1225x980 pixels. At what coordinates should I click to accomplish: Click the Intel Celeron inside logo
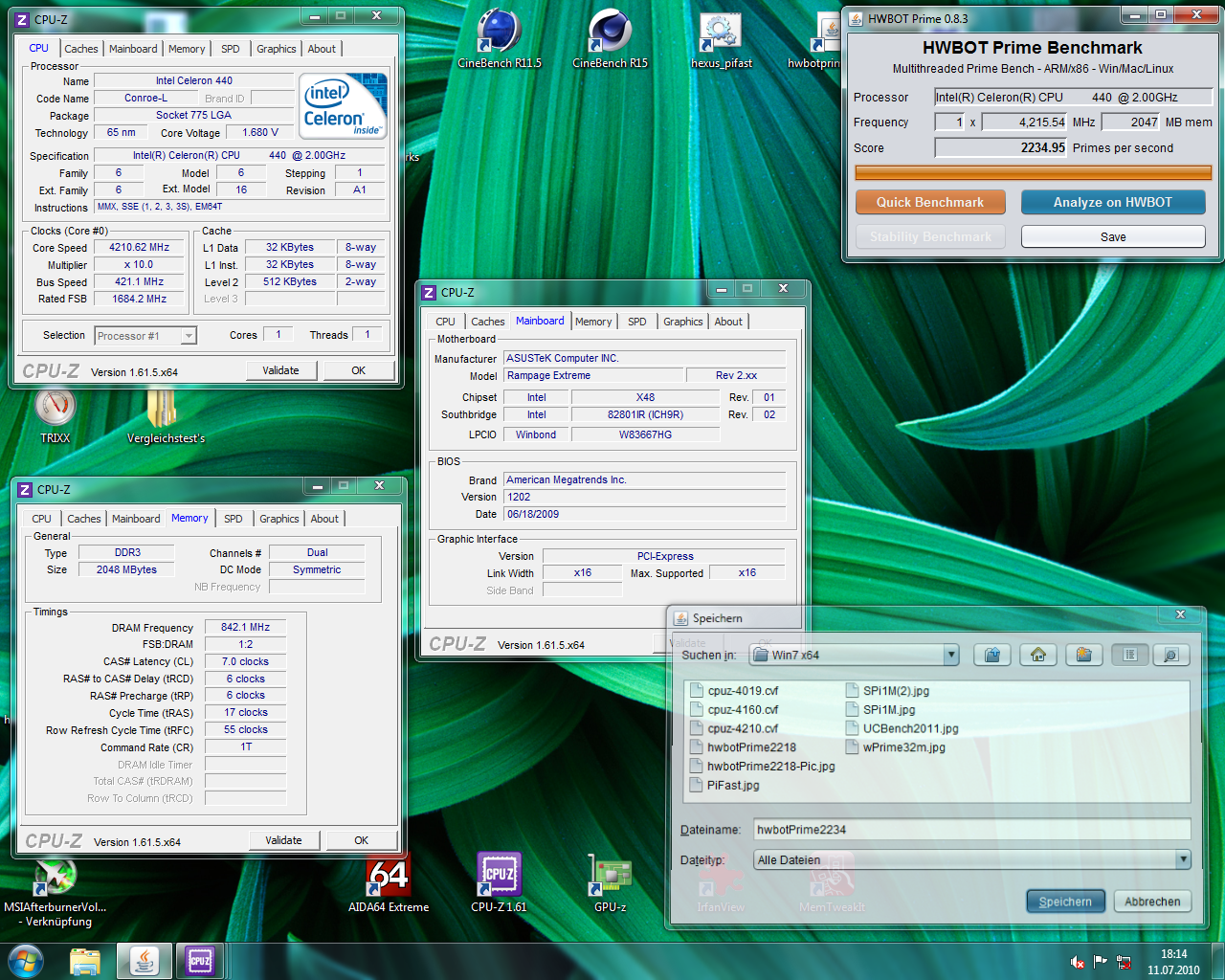[x=344, y=106]
